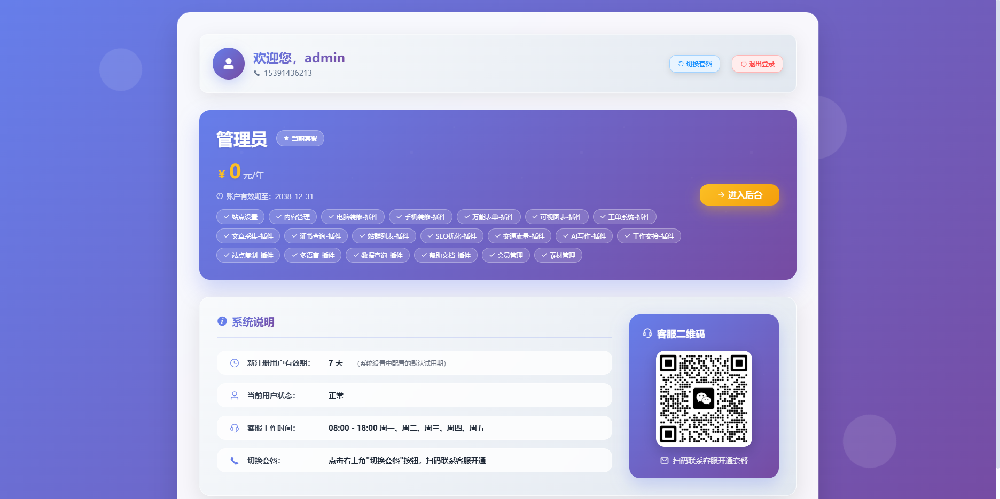Click the phone icon beside 15391406213

257,73
